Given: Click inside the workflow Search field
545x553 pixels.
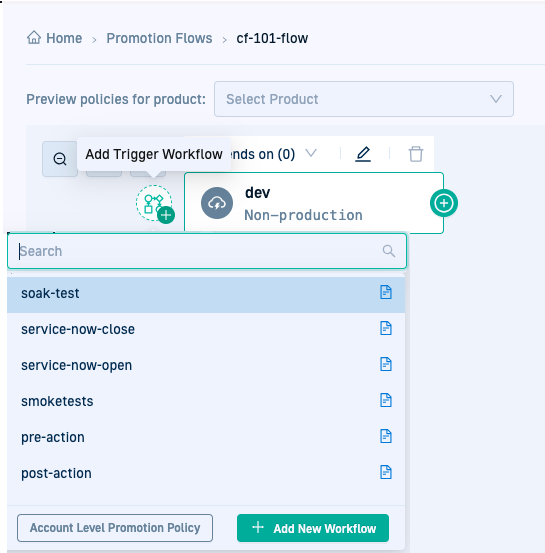Looking at the screenshot, I should pos(207,251).
